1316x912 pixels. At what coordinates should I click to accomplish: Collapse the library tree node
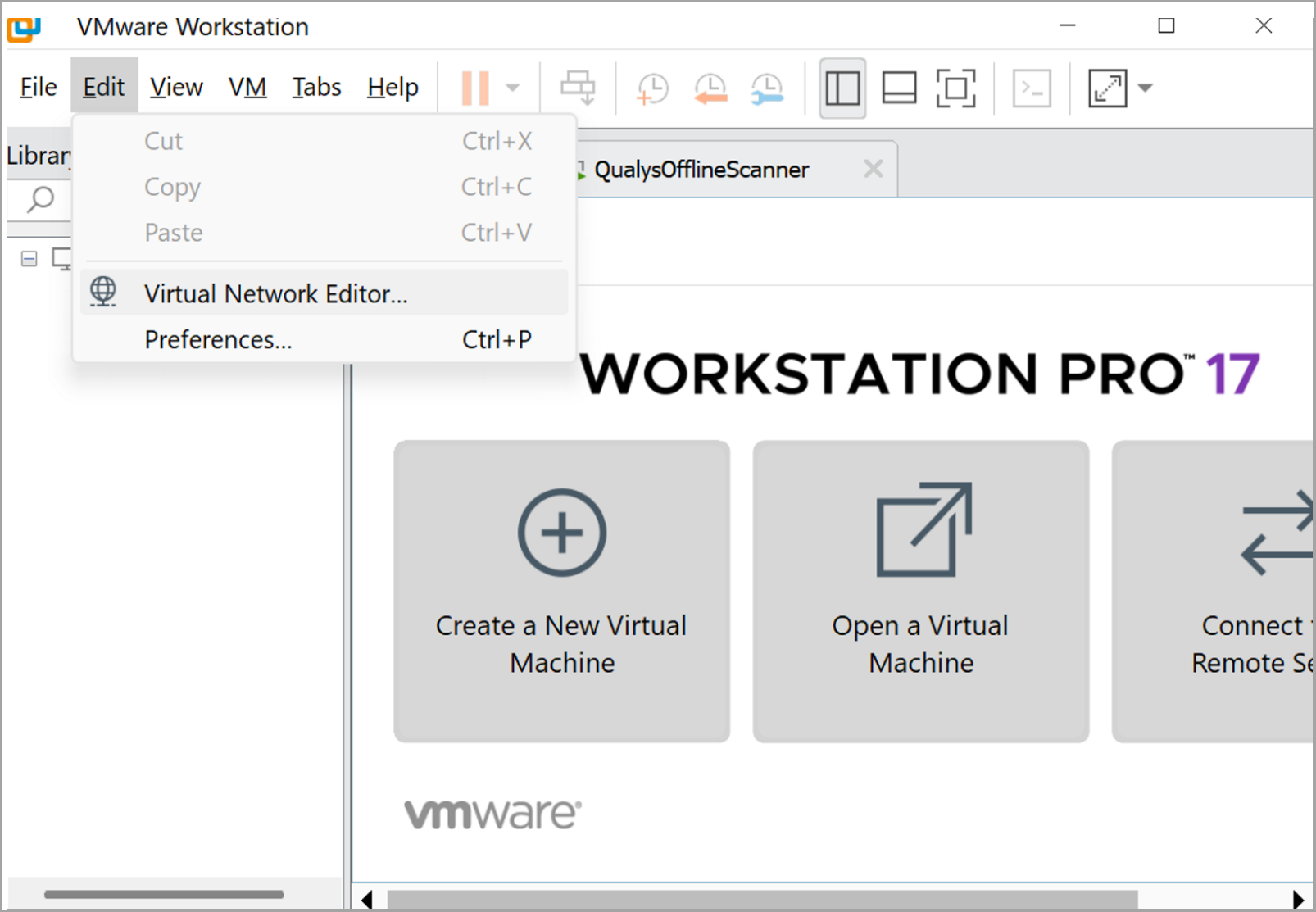pos(29,259)
